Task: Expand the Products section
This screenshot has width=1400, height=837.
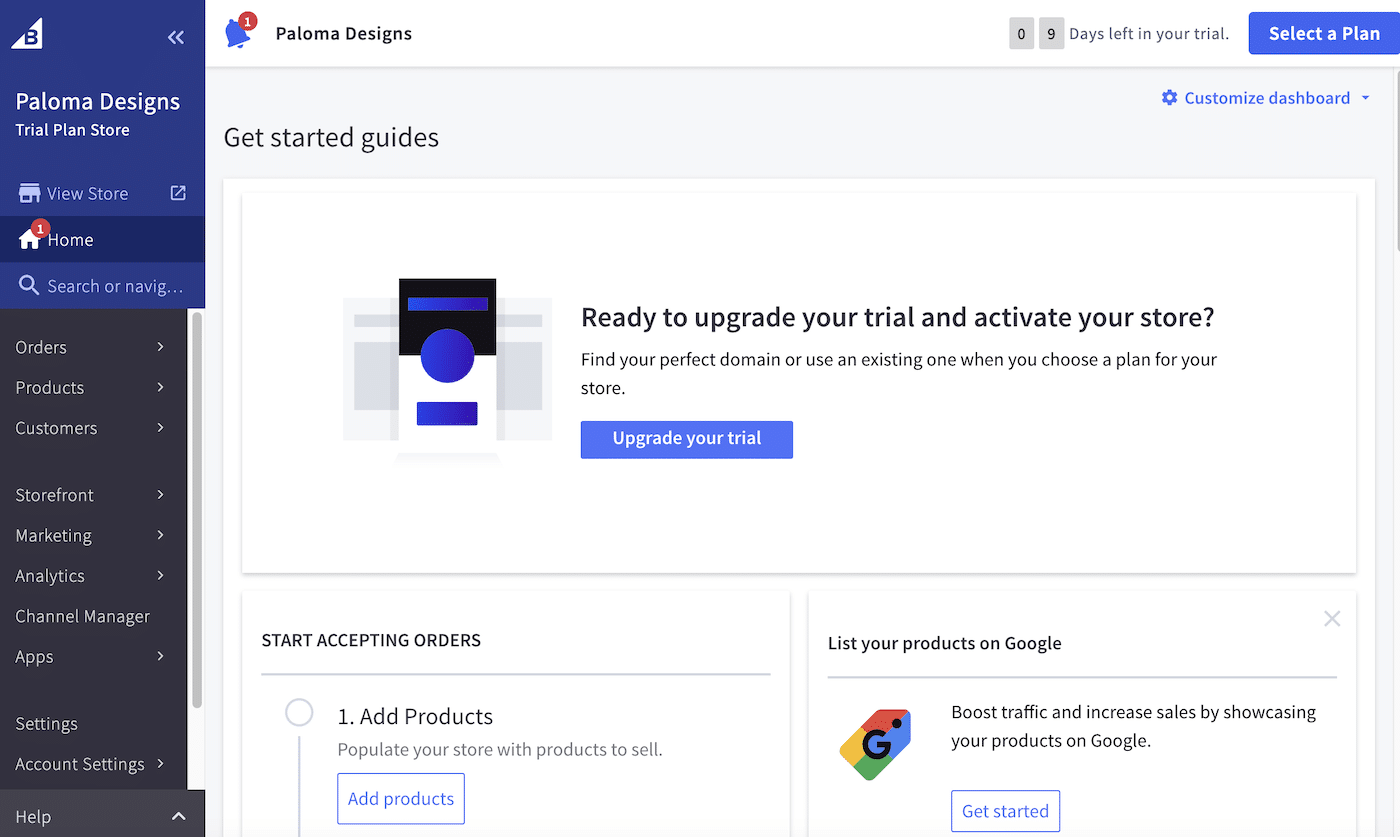Action: click(x=159, y=388)
